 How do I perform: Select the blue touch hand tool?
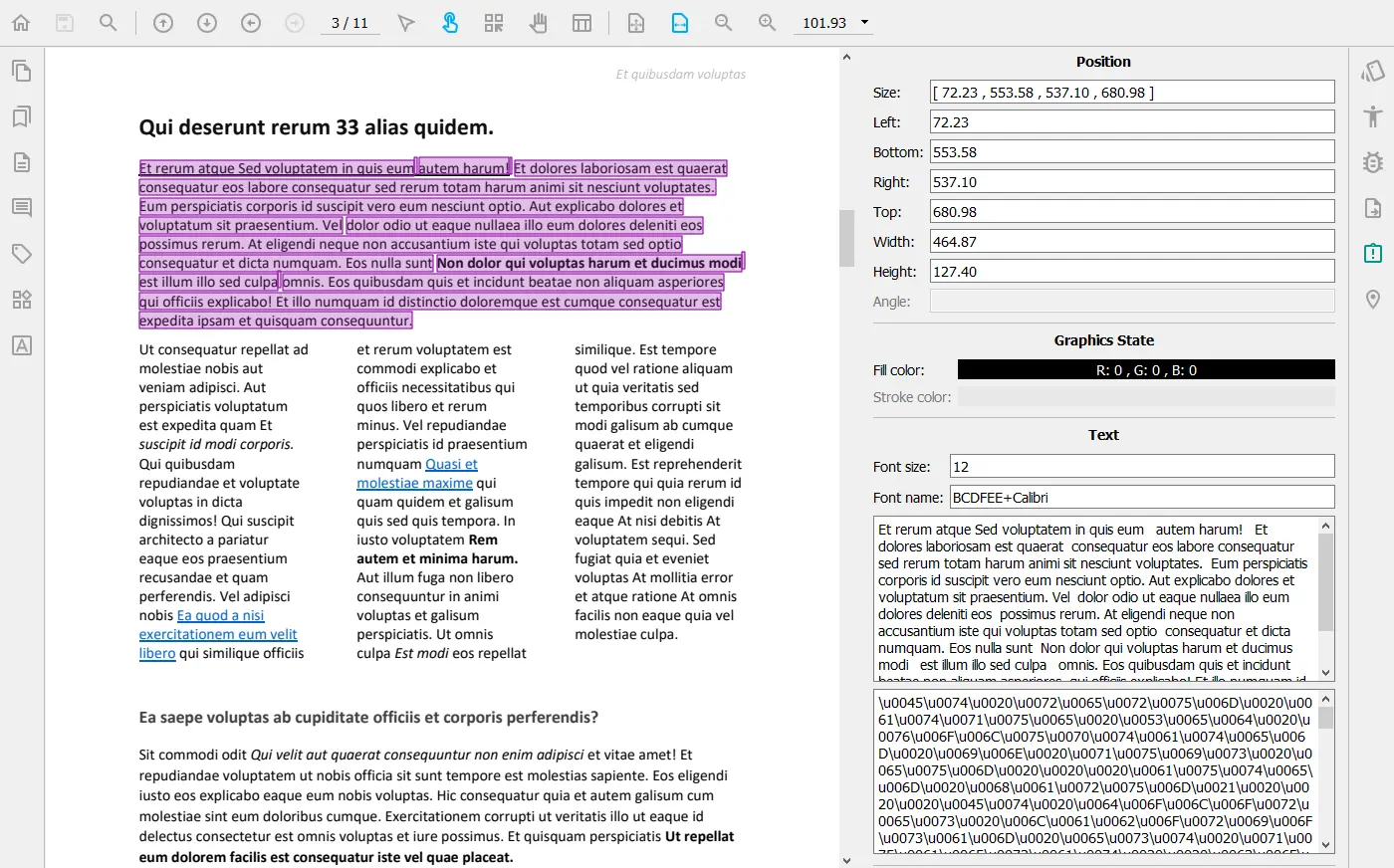pos(450,23)
